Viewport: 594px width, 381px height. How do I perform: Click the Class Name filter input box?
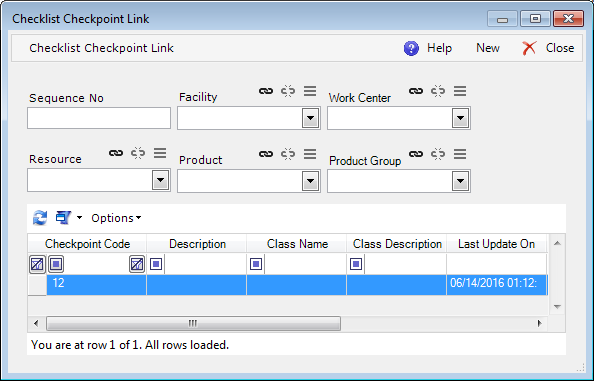pyautogui.click(x=305, y=264)
